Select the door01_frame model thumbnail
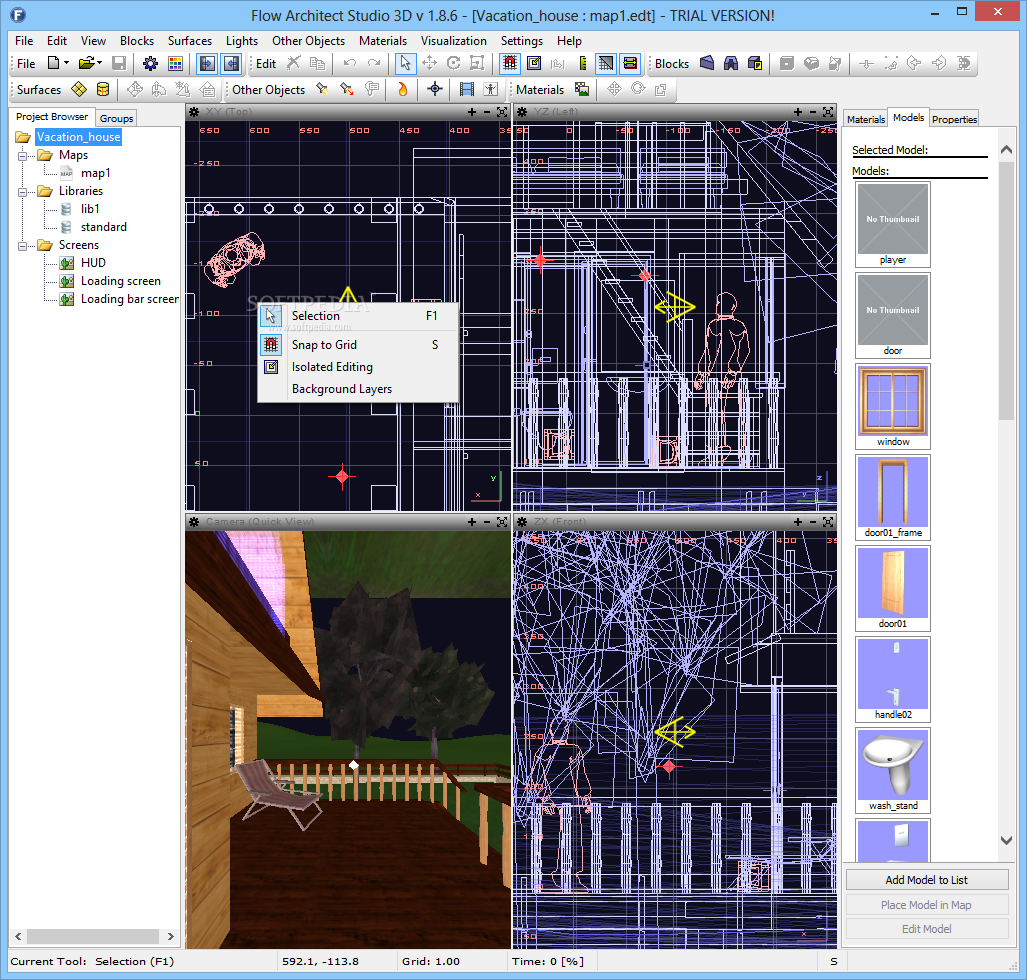 pyautogui.click(x=893, y=497)
